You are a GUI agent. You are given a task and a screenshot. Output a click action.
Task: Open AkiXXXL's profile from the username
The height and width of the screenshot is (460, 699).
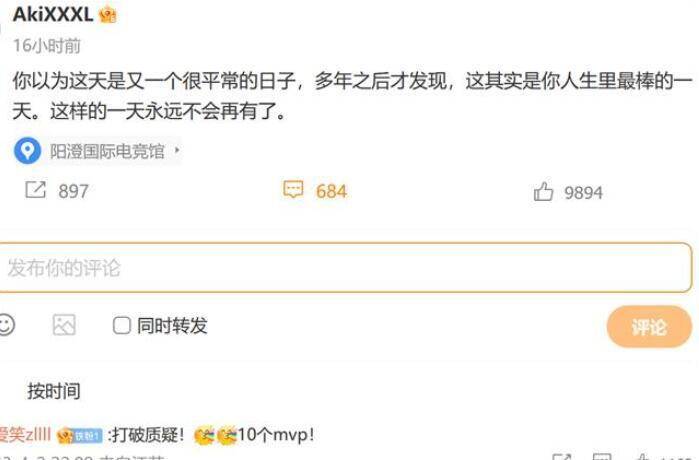tap(53, 14)
